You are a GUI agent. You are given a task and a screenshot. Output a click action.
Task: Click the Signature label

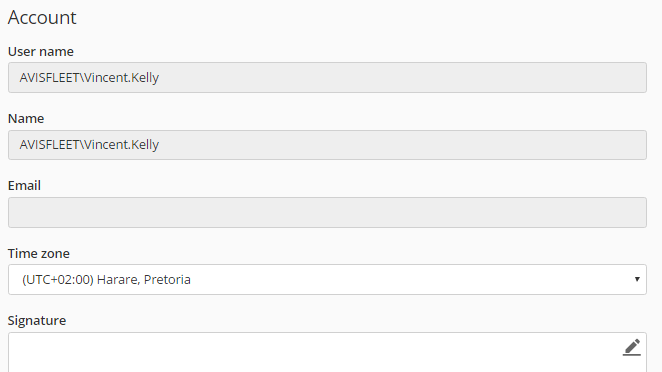pyautogui.click(x=37, y=320)
